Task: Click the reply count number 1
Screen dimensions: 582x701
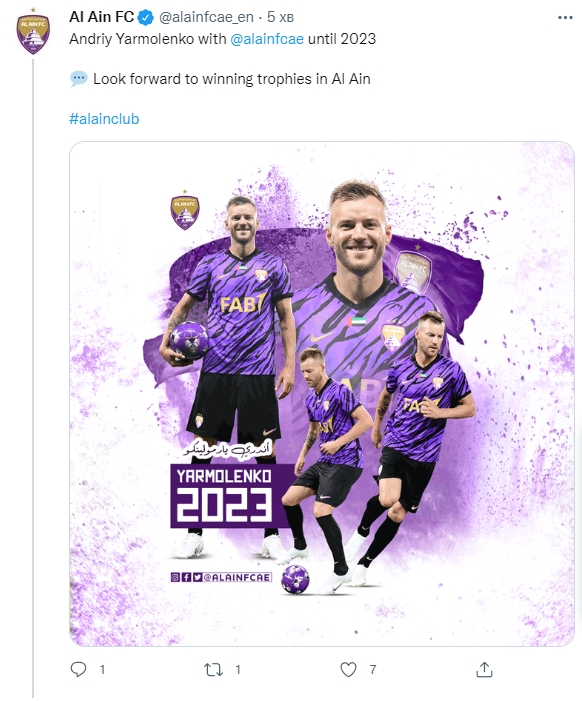Action: click(102, 669)
